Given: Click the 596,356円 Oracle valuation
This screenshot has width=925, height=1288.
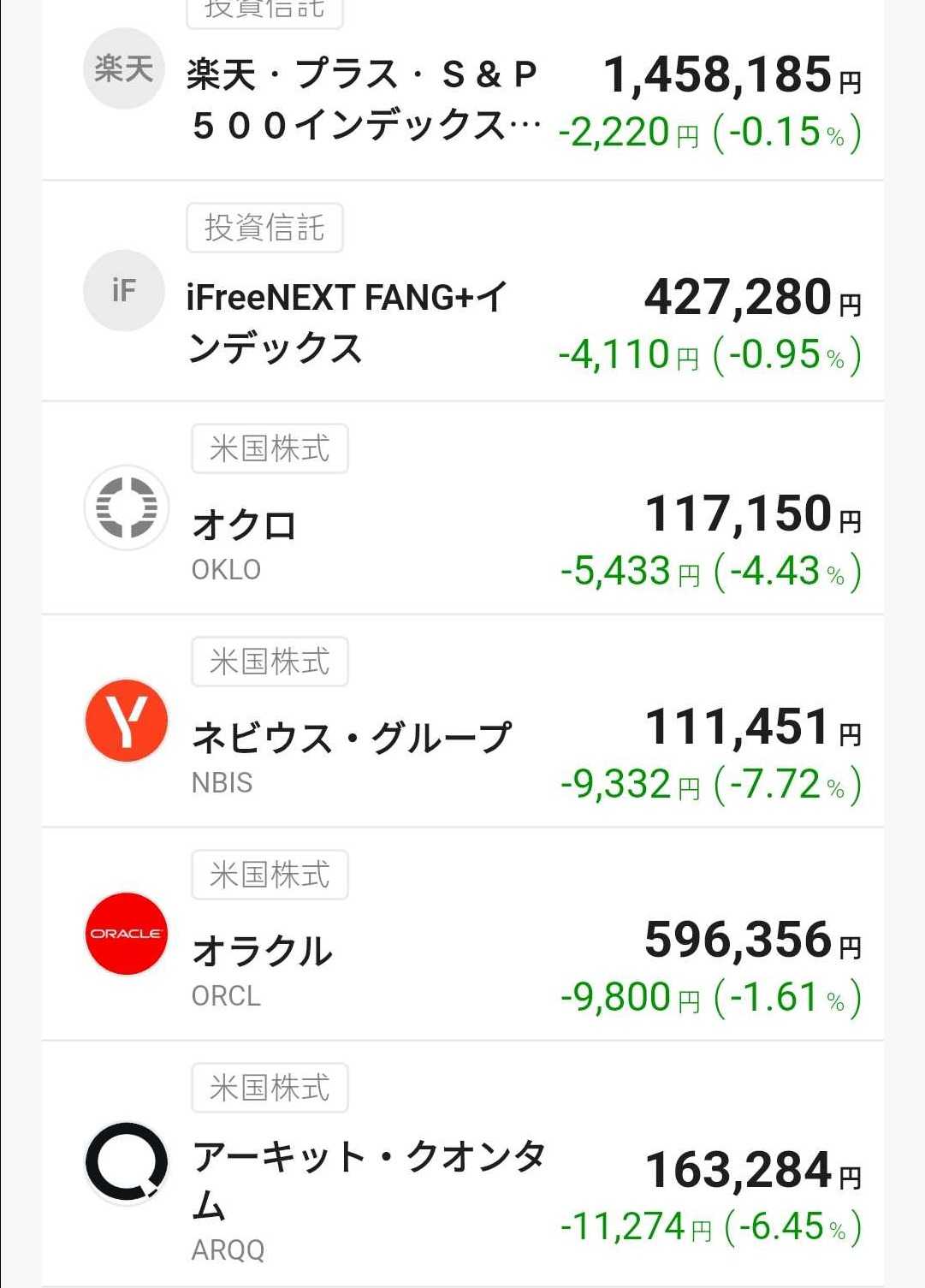Looking at the screenshot, I should [752, 940].
